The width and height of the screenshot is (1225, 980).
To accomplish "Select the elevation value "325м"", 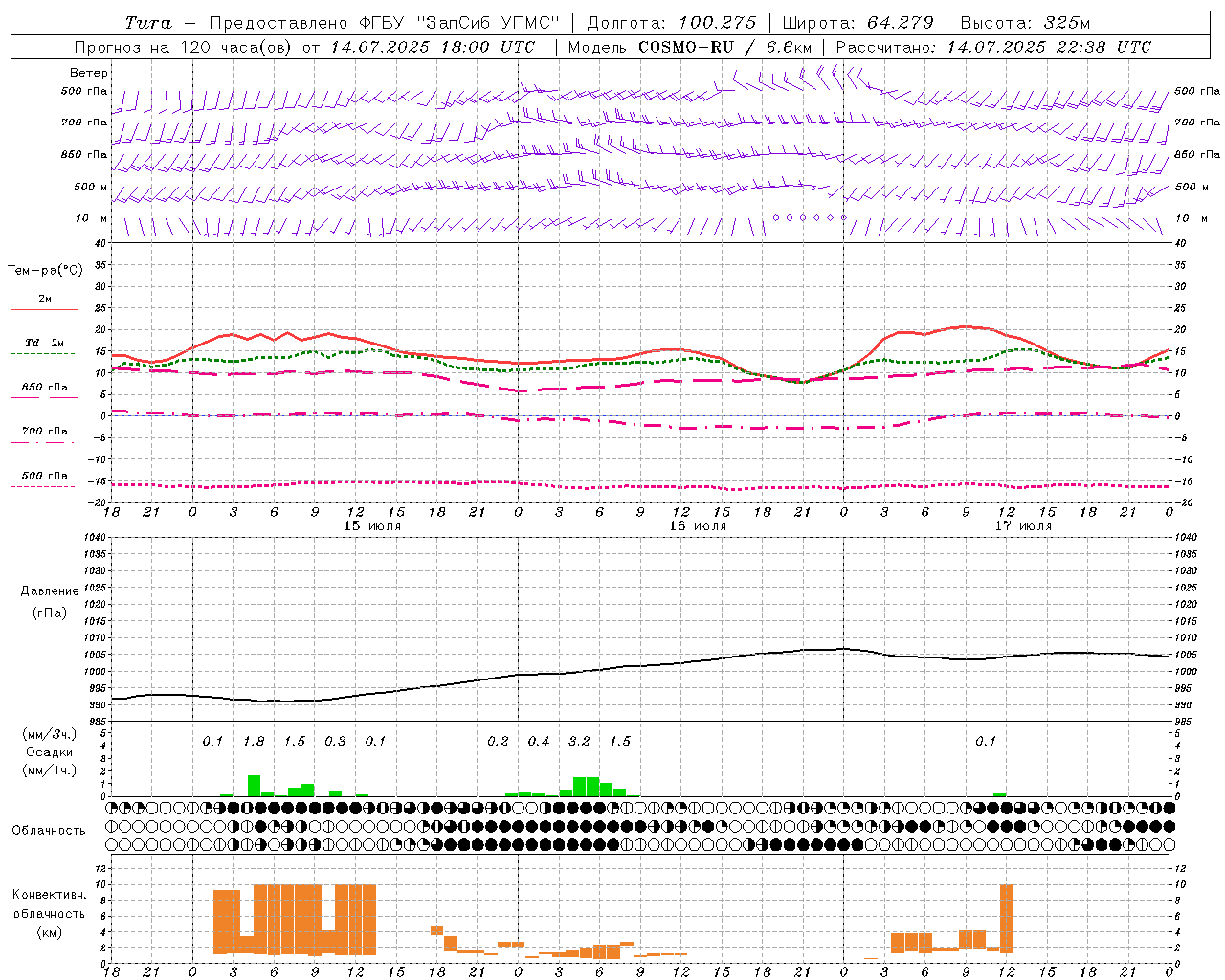I will point(1066,23).
